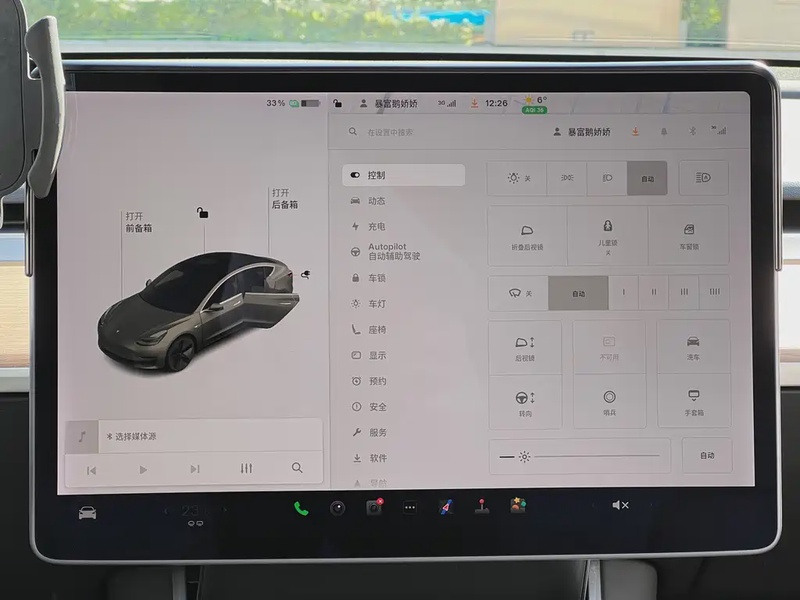
Task: Open steering wheel adjustment (转向) control
Action: click(x=525, y=402)
